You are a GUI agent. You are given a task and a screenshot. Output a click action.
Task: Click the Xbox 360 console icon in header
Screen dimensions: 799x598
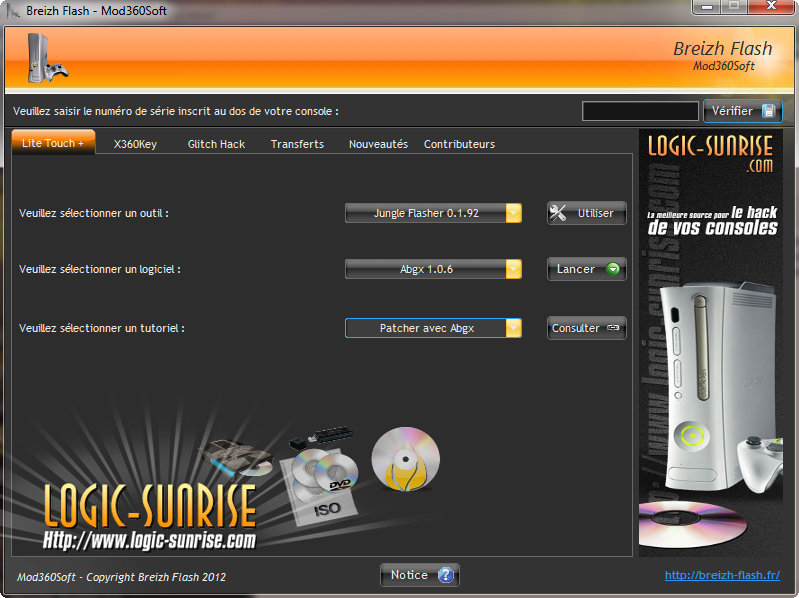46,58
